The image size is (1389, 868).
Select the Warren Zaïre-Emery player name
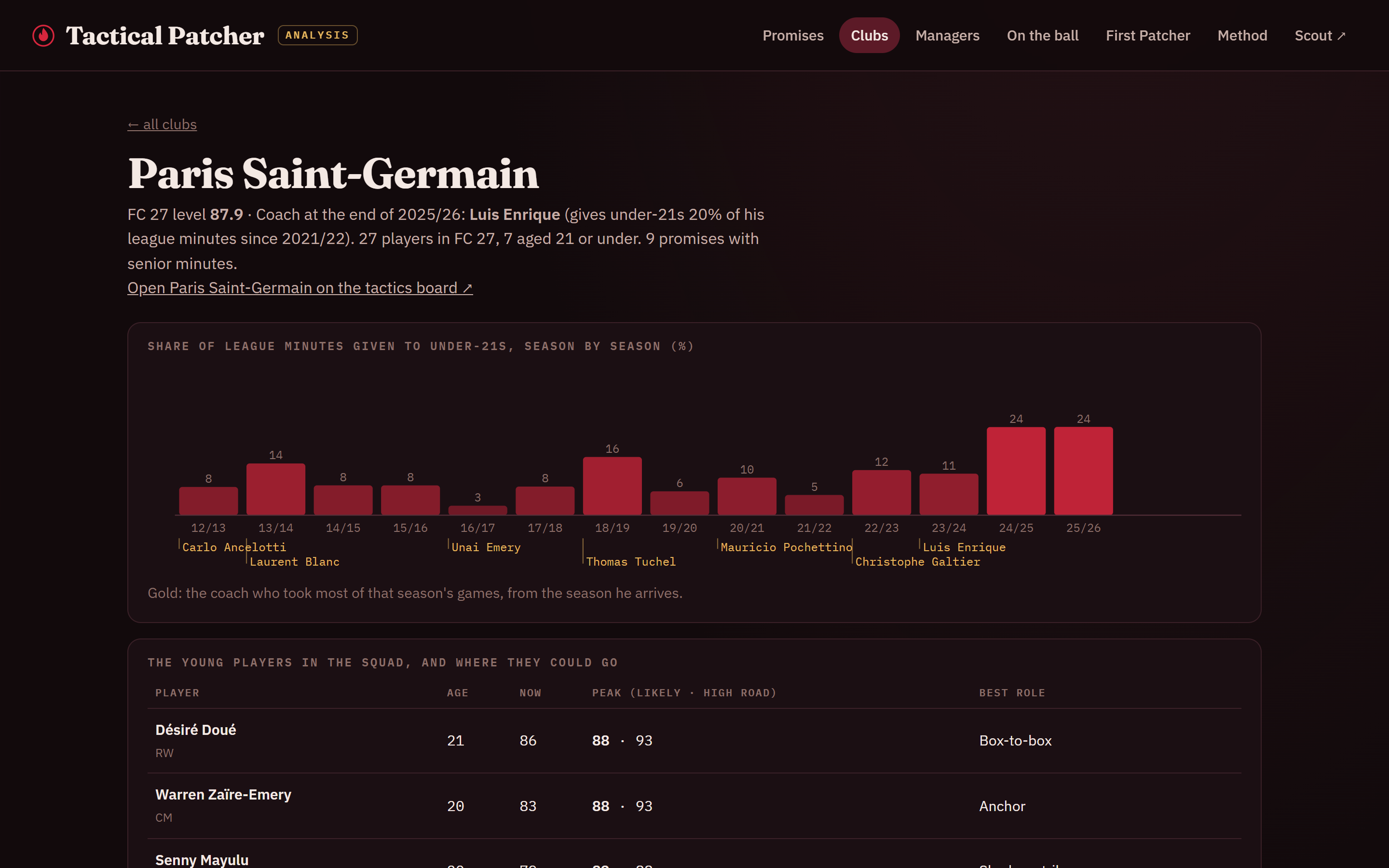click(223, 795)
